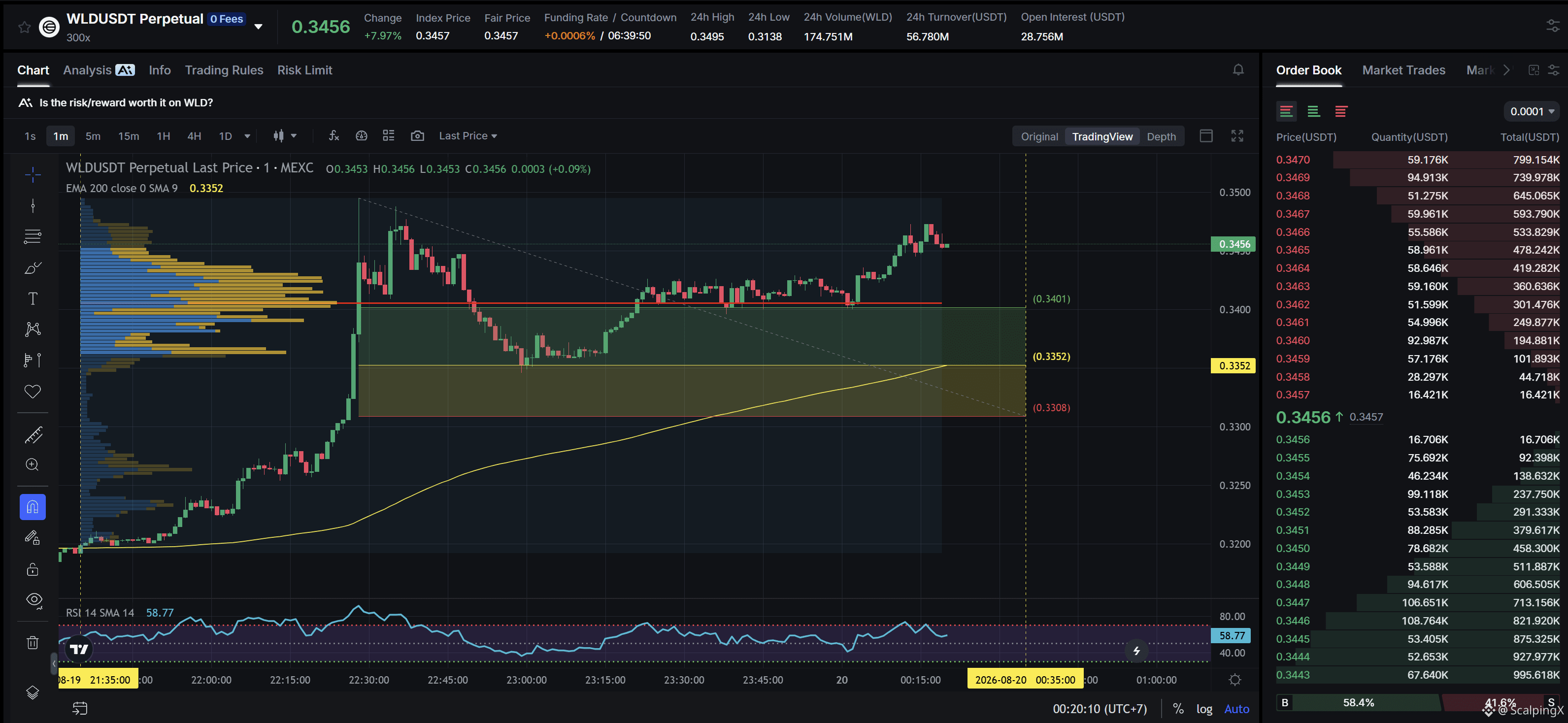The width and height of the screenshot is (1568, 723).
Task: Expand the collapsed left panel handle
Action: tap(54, 663)
